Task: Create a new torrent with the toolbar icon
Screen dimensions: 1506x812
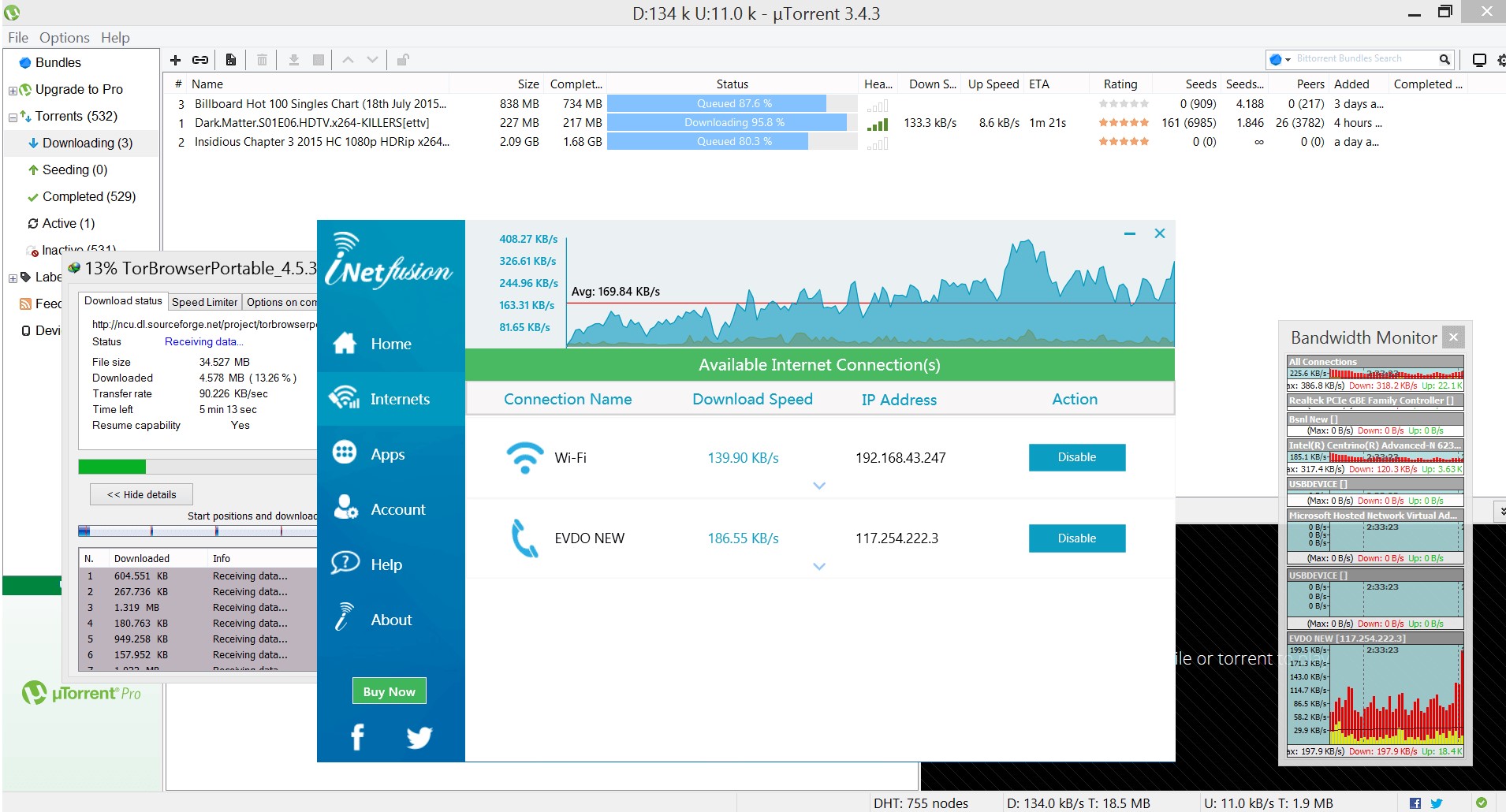Action: pyautogui.click(x=230, y=59)
